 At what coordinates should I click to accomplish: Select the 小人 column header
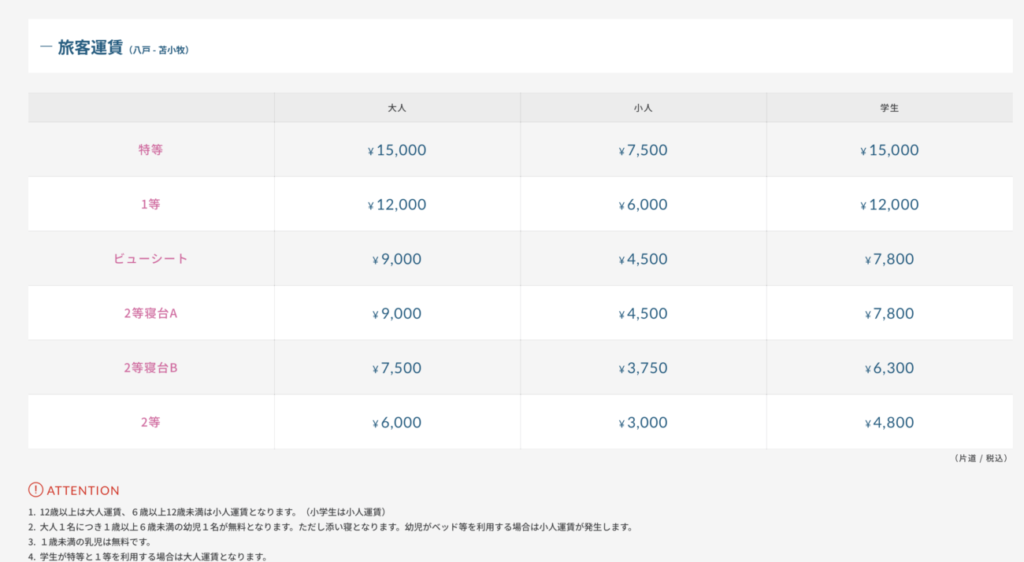[x=643, y=108]
